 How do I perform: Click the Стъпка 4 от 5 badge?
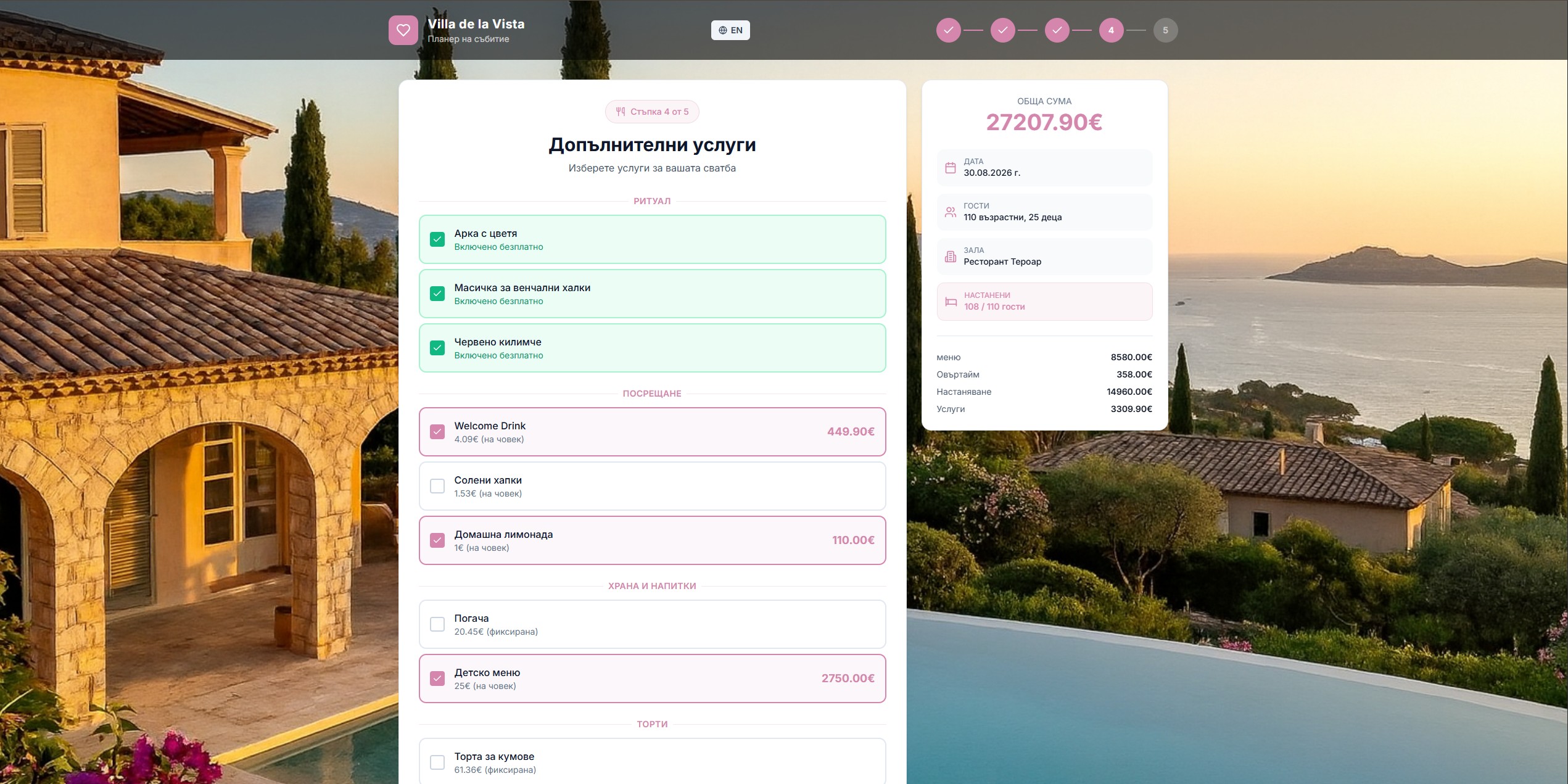tap(652, 112)
